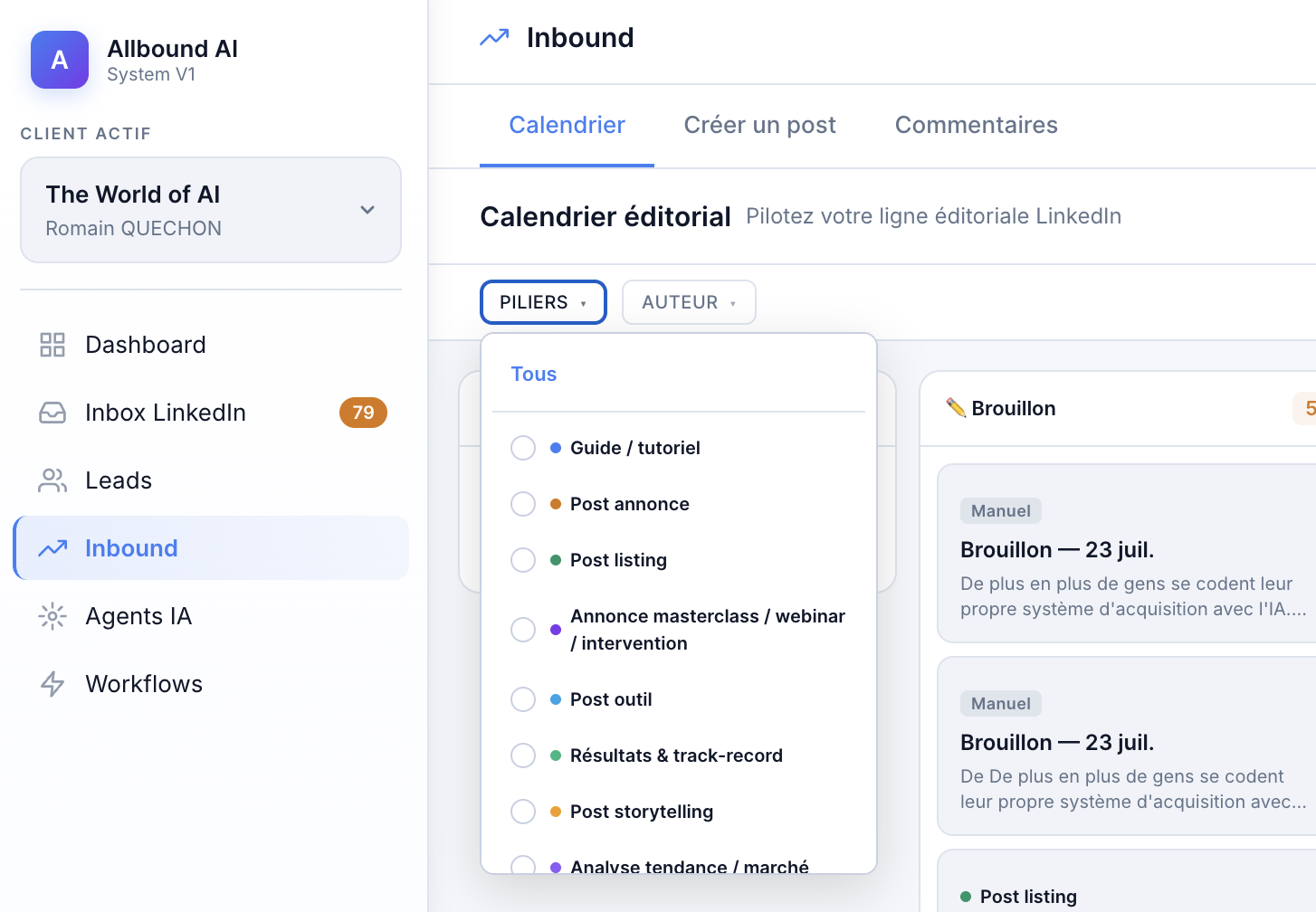Select Annonce masterclass / webinar radio option

pyautogui.click(x=523, y=630)
